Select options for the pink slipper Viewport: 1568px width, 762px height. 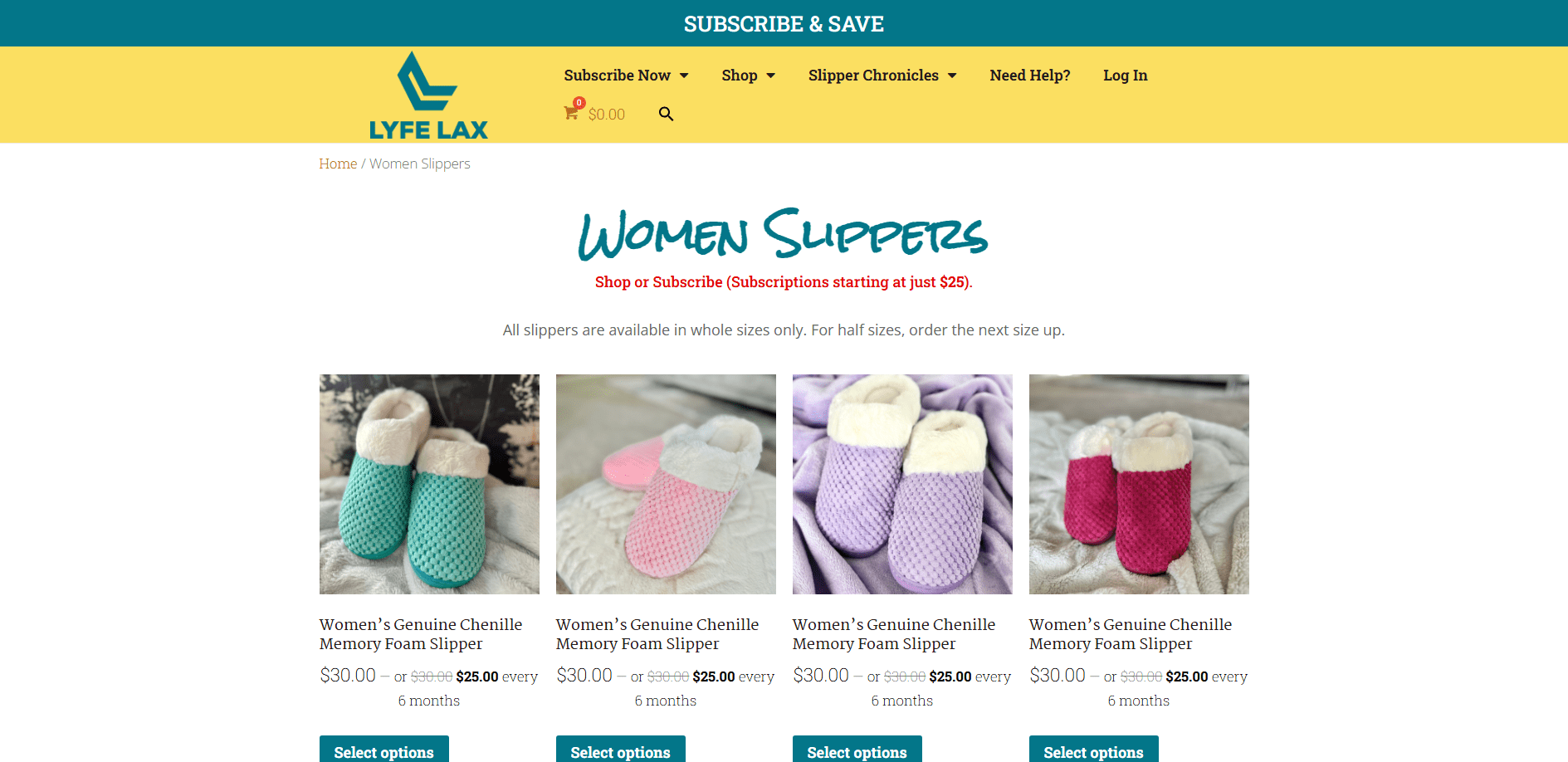[621, 750]
